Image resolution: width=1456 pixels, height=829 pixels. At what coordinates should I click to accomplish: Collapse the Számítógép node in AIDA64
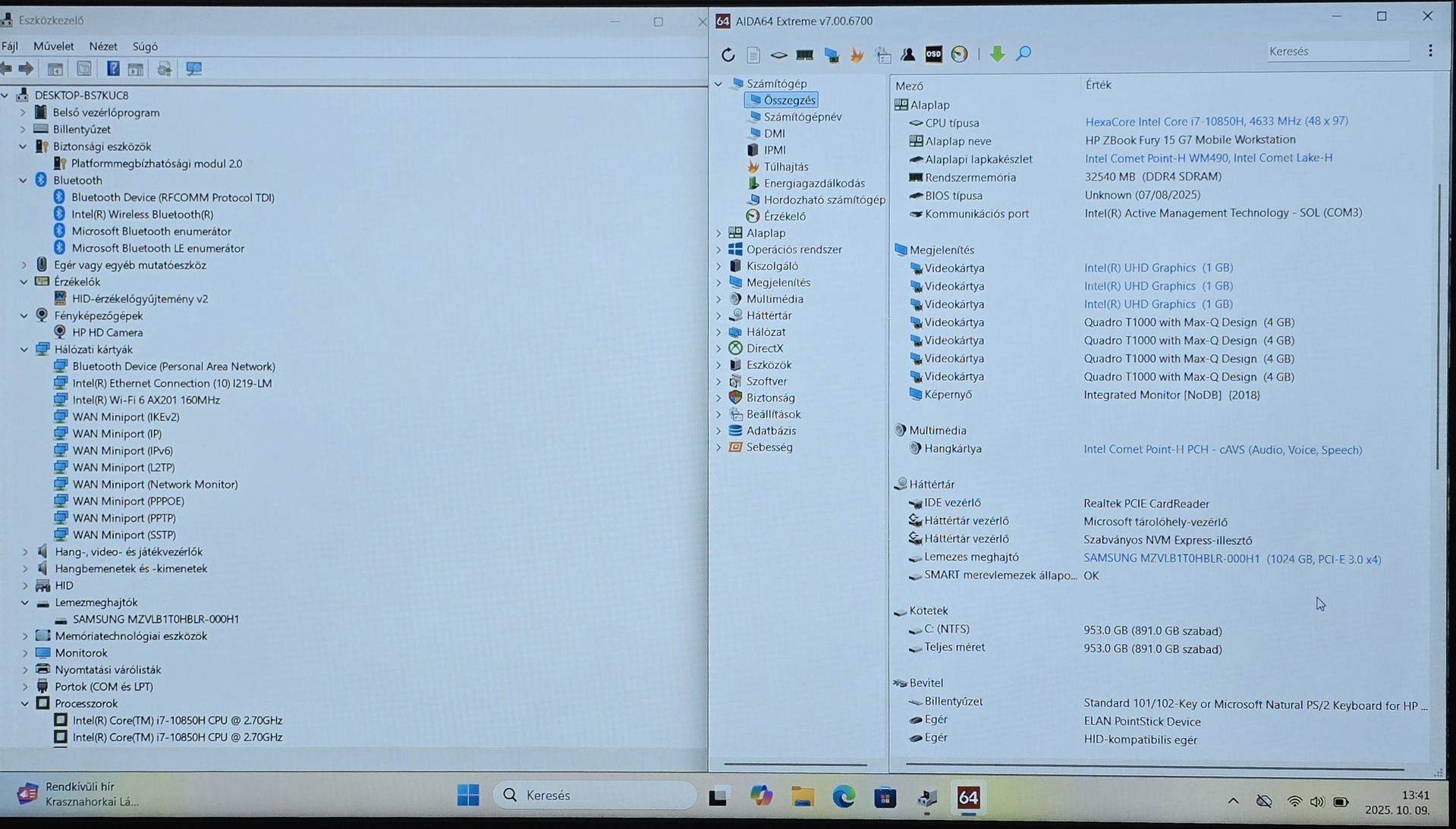point(719,83)
